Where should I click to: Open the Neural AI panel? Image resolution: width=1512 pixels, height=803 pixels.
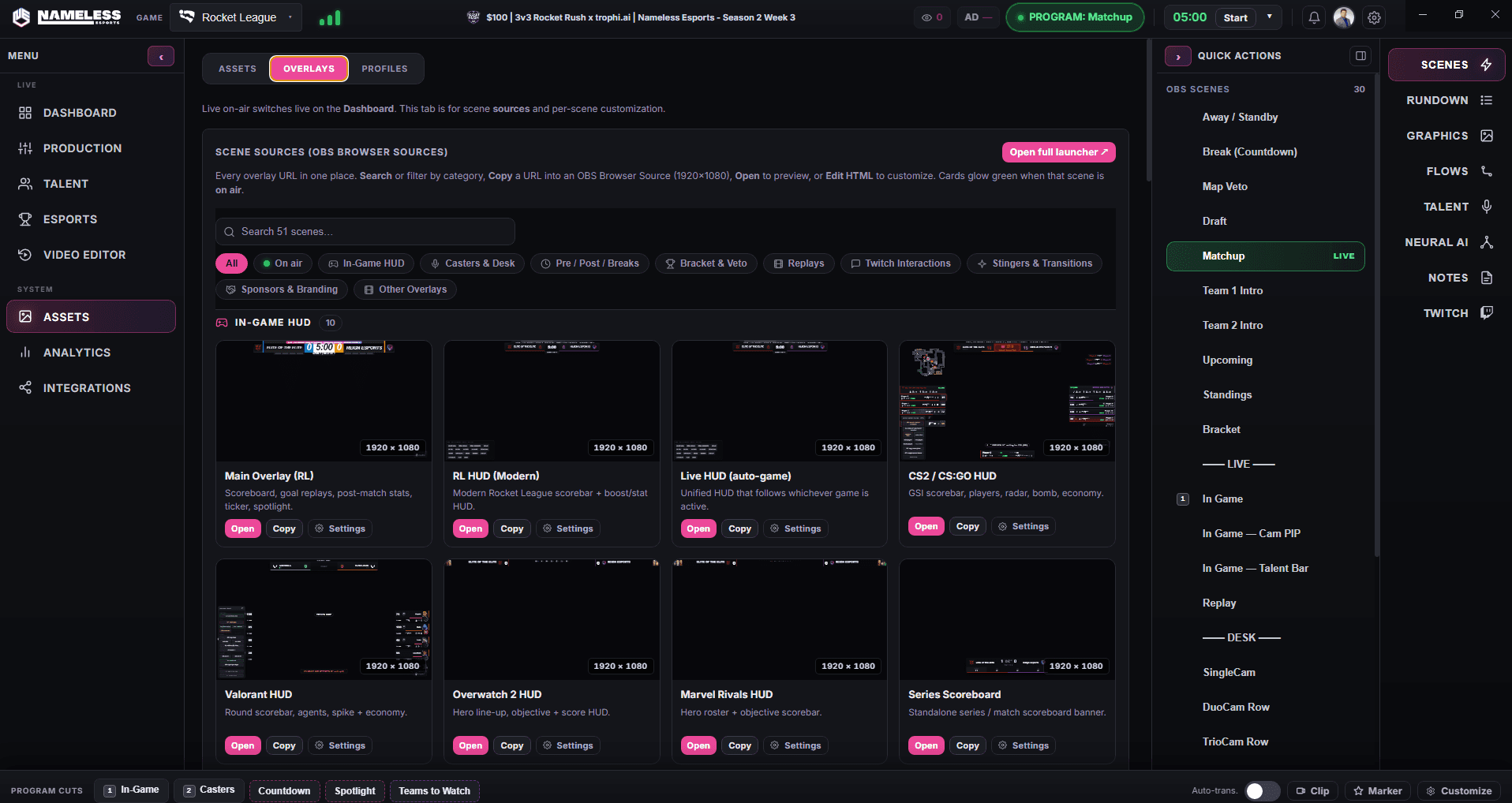coord(1447,242)
